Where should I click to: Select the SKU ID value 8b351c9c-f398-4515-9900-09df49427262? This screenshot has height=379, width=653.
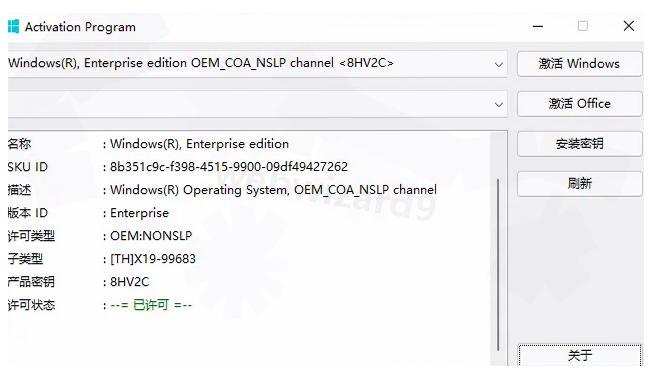[x=229, y=167]
